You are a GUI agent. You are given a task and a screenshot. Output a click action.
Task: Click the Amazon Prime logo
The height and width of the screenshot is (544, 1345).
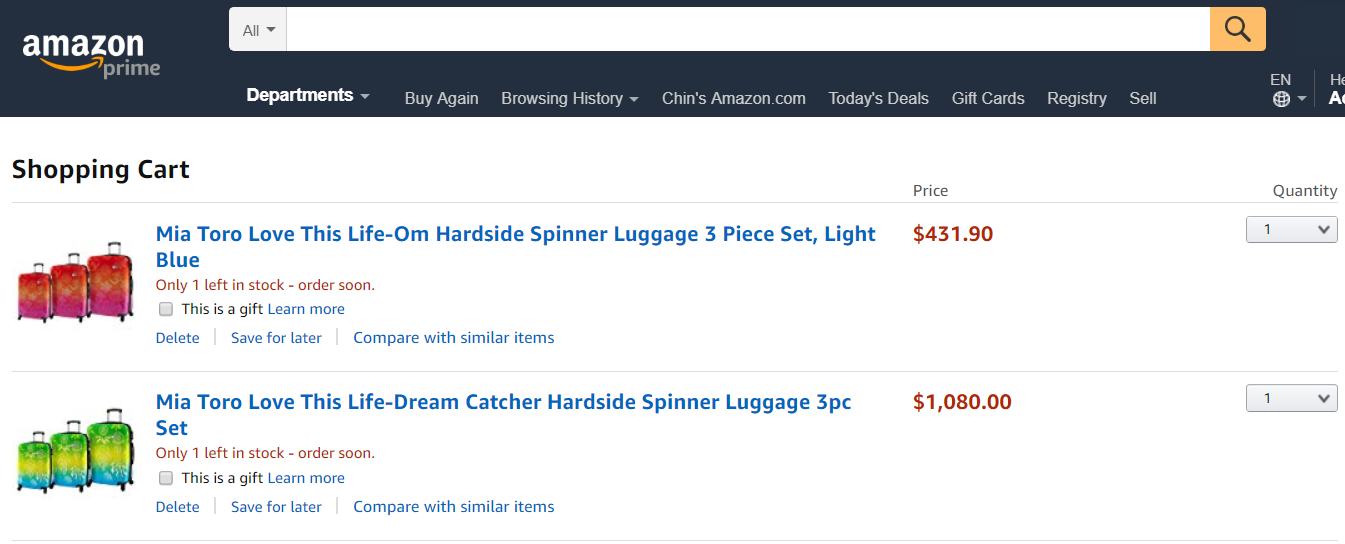tap(91, 54)
